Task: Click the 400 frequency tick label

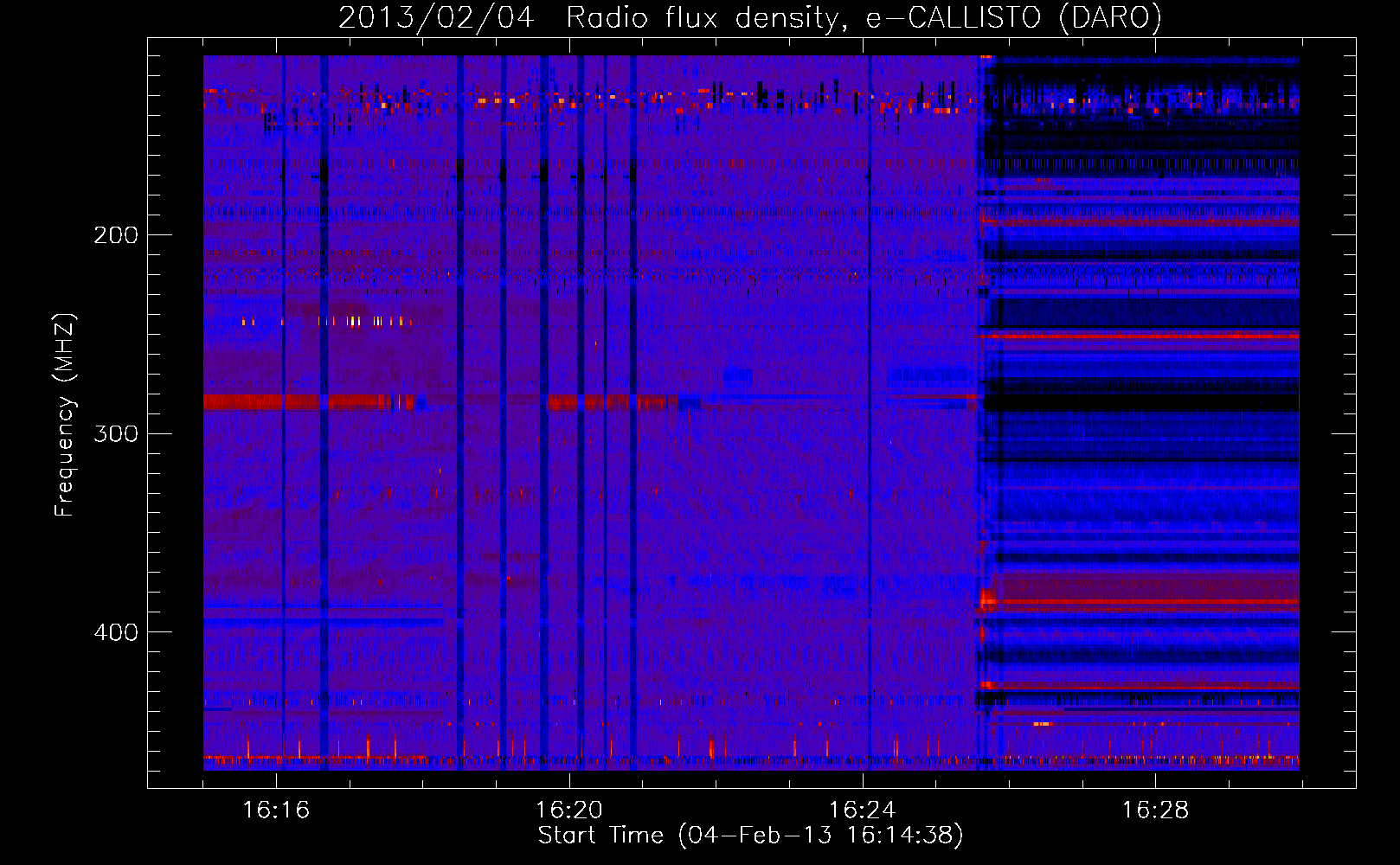Action: point(116,632)
